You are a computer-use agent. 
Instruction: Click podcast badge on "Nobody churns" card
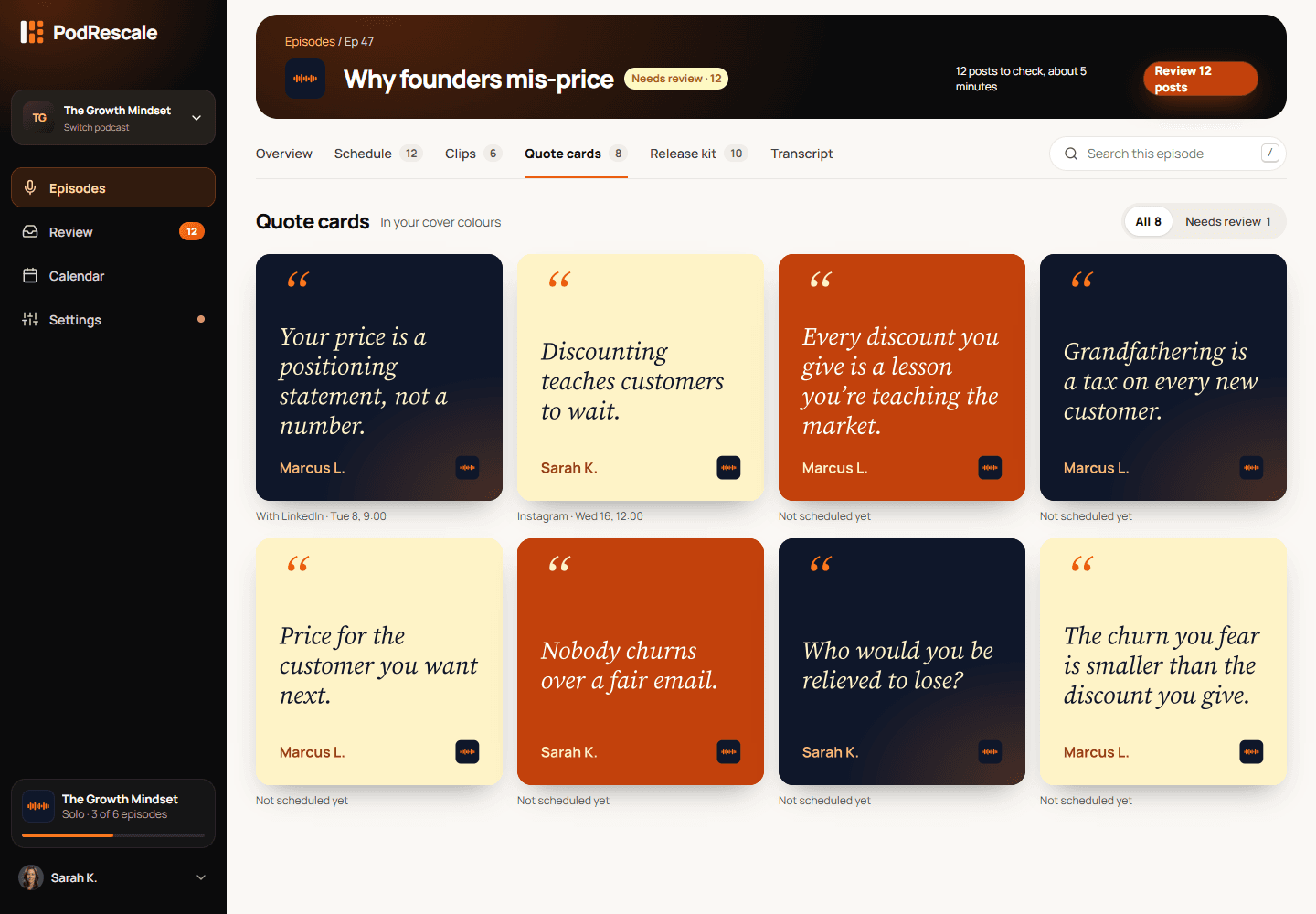point(728,752)
